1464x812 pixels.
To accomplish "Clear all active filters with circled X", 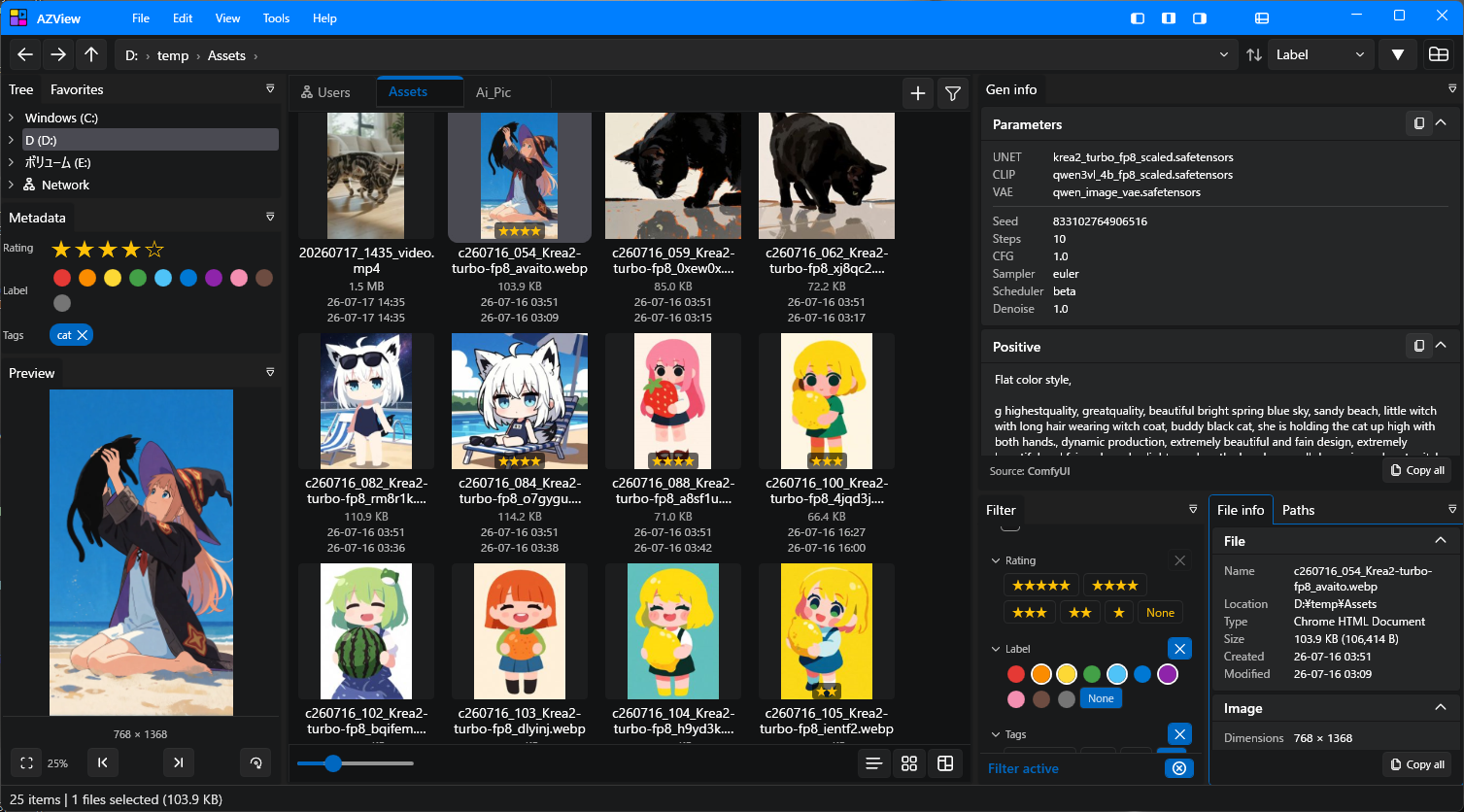I will pyautogui.click(x=1178, y=768).
